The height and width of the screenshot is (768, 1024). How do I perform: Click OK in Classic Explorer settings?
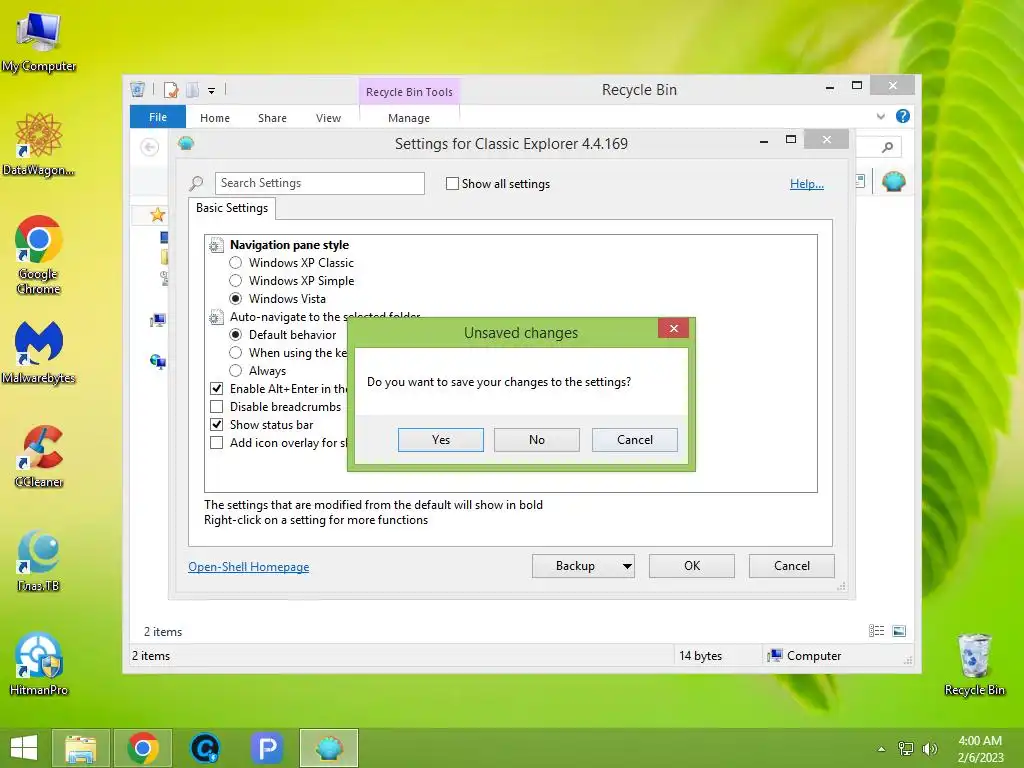(692, 566)
